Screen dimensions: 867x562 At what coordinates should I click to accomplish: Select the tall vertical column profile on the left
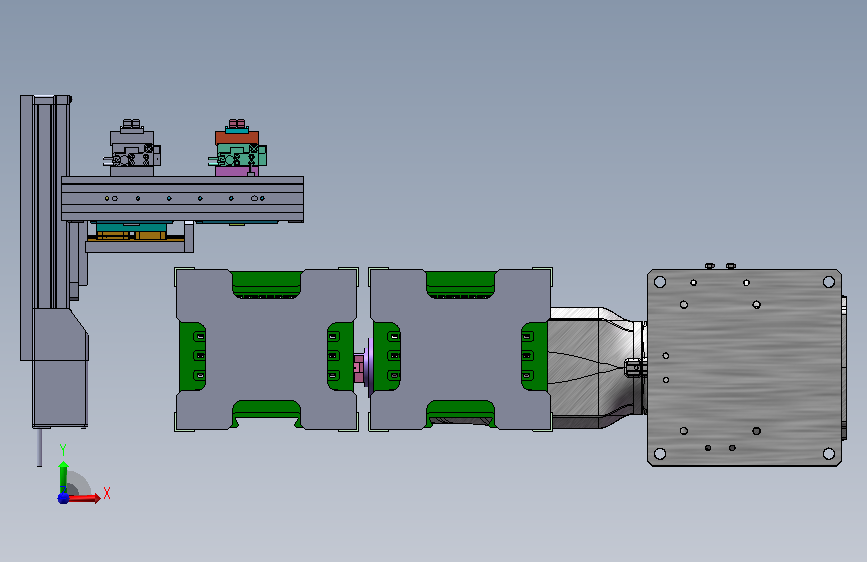click(45, 227)
